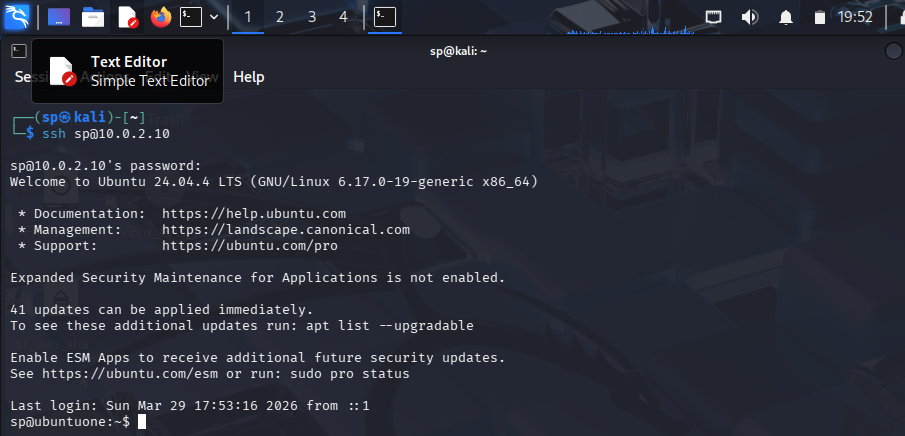Click the terminal cursor block
Screen dimensions: 905x436
pos(142,422)
